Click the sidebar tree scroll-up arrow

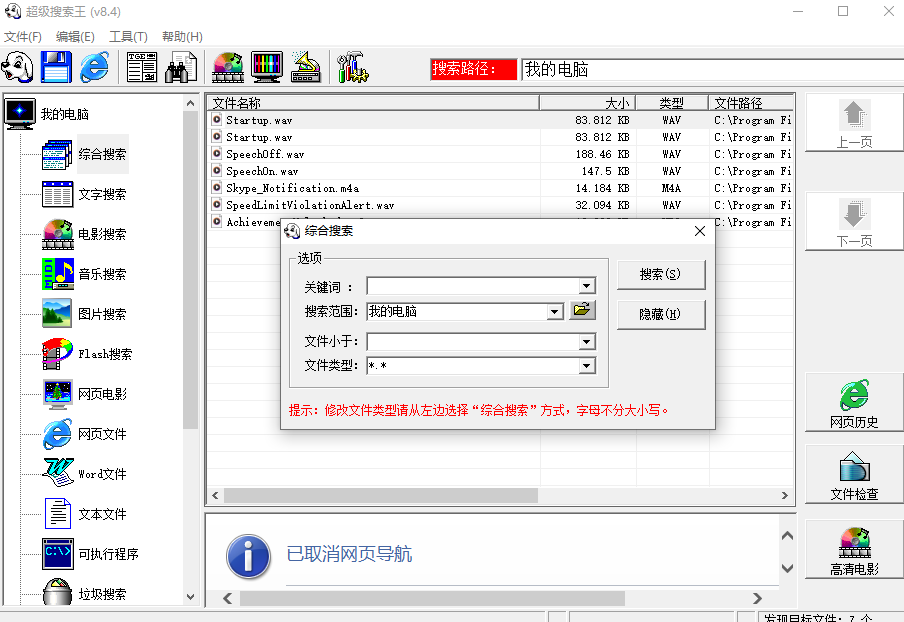190,103
